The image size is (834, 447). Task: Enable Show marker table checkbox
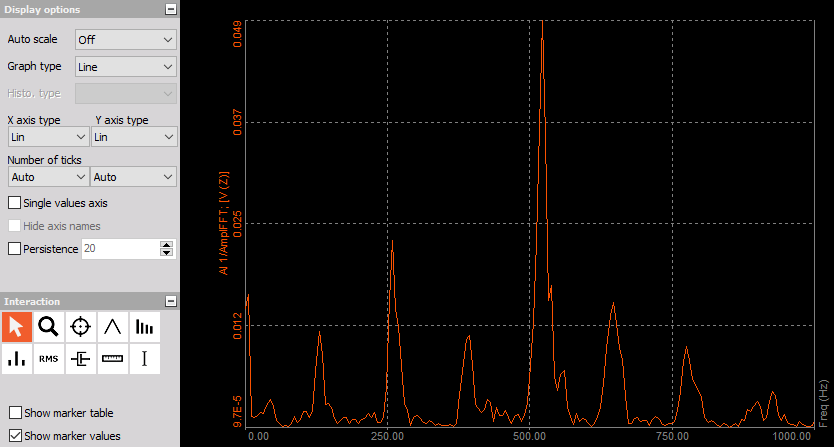click(x=15, y=412)
